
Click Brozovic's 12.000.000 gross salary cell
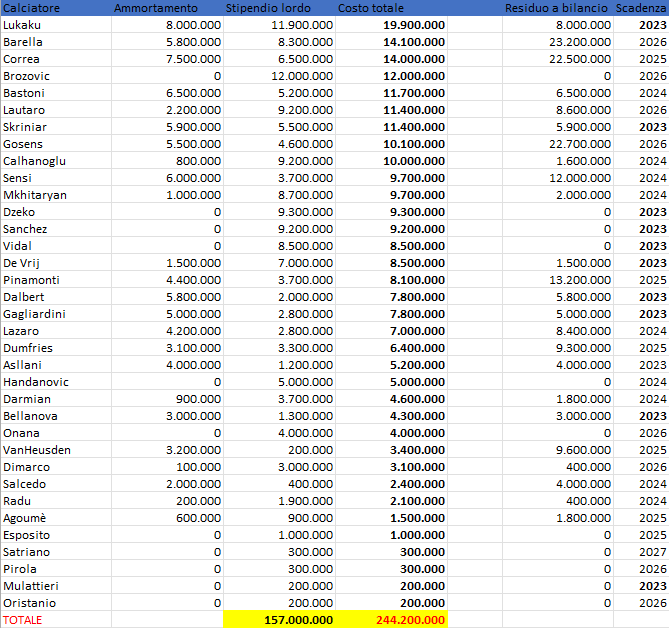pyautogui.click(x=300, y=76)
